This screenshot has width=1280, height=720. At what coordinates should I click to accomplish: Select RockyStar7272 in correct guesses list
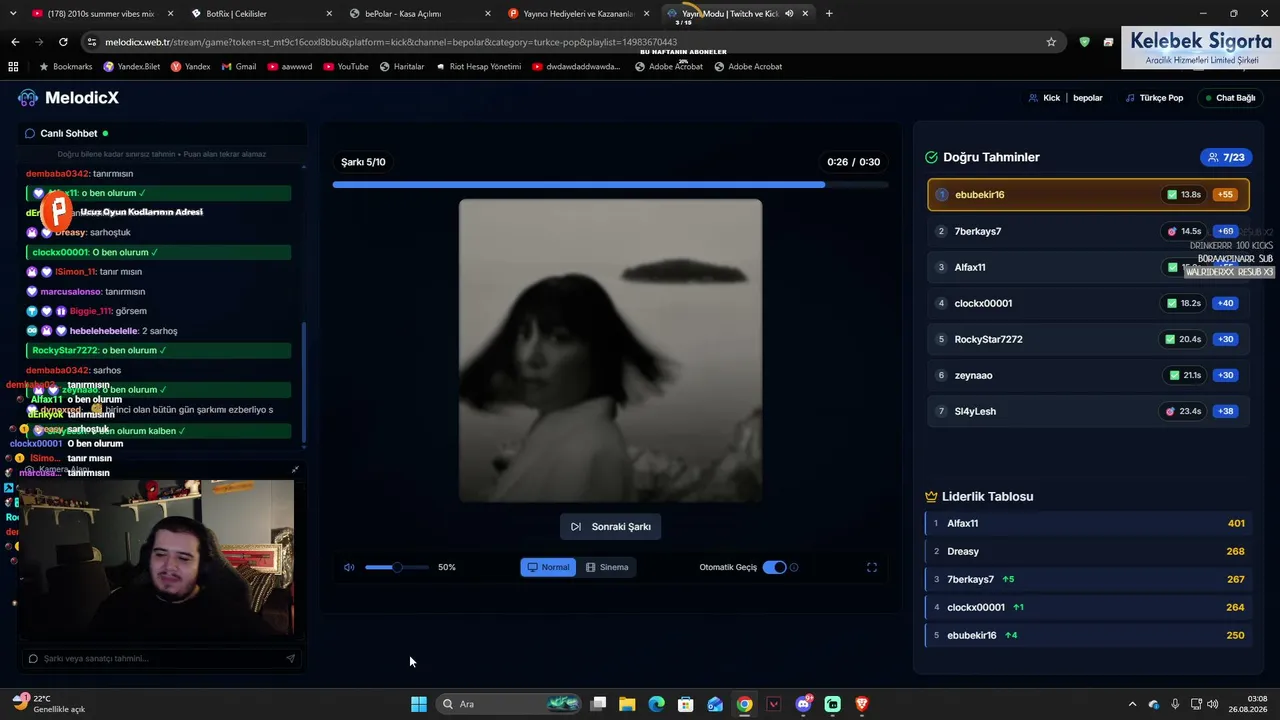pyautogui.click(x=1088, y=339)
